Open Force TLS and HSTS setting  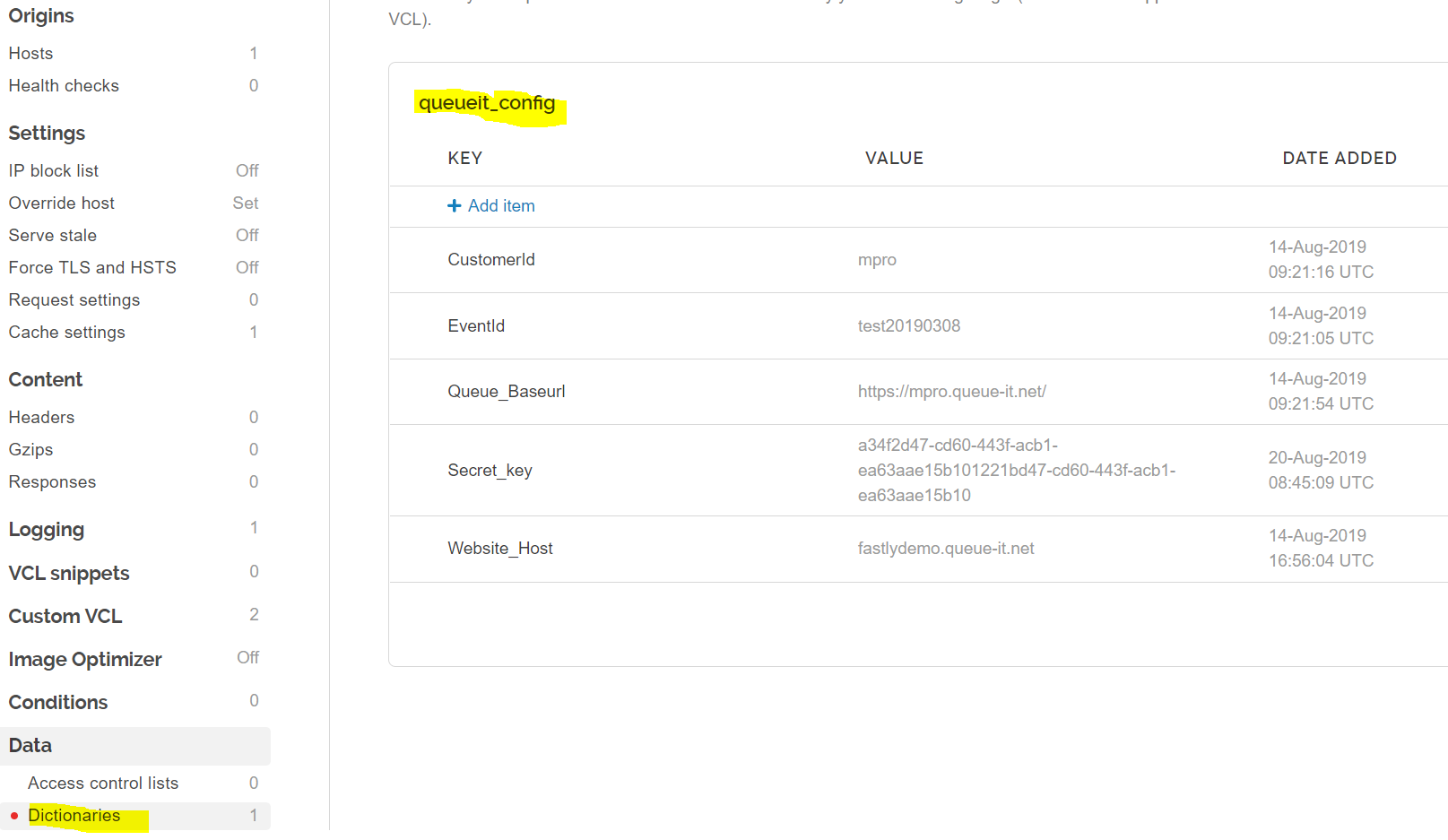pos(92,268)
